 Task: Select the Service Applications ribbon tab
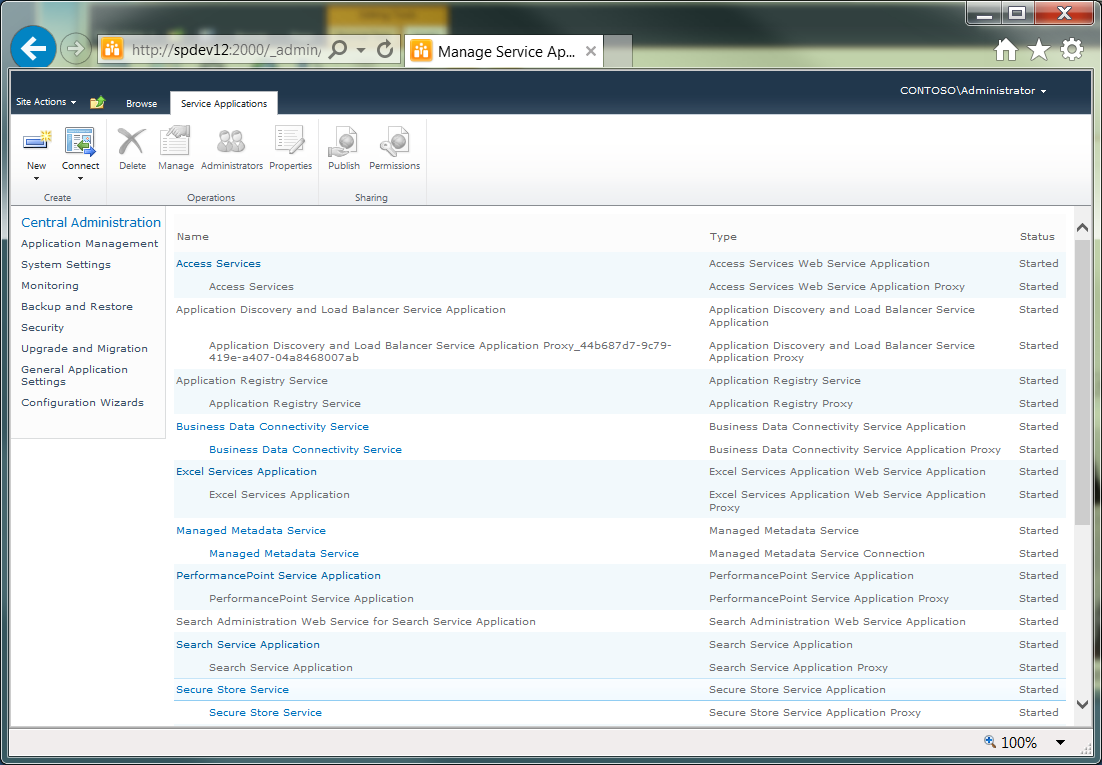pos(223,102)
